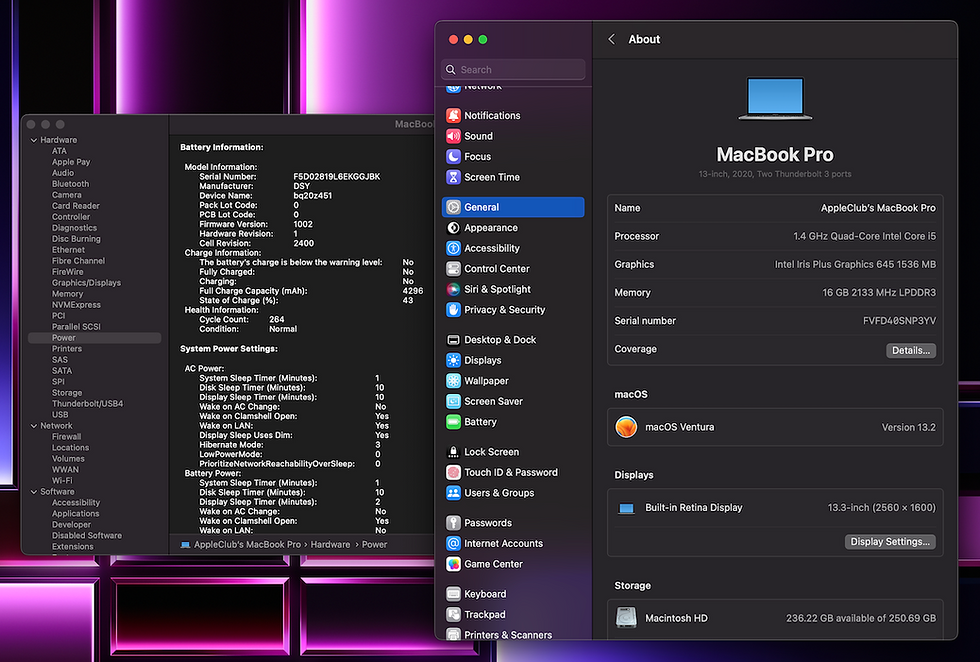Click Hardware in the path bar

[x=330, y=544]
